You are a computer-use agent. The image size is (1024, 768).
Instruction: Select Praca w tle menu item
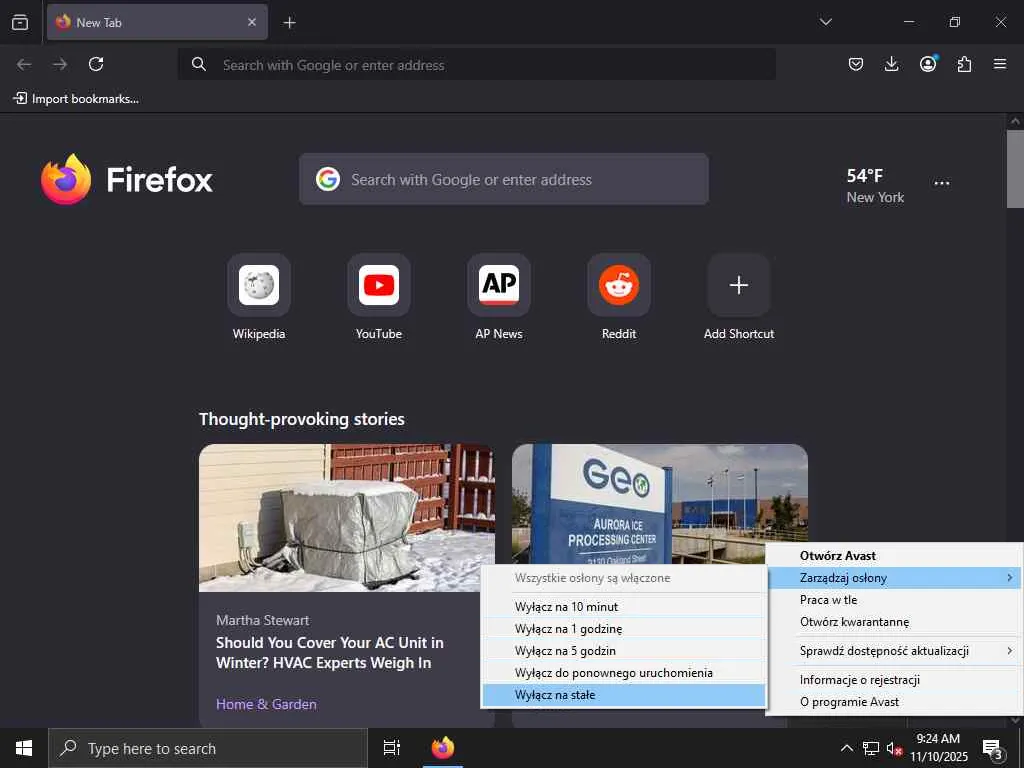(x=894, y=600)
